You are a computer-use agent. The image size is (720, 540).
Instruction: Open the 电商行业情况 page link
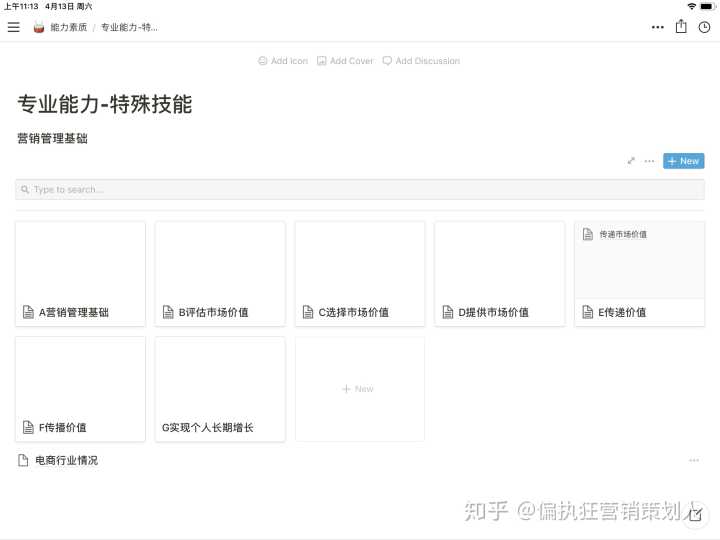[x=66, y=460]
